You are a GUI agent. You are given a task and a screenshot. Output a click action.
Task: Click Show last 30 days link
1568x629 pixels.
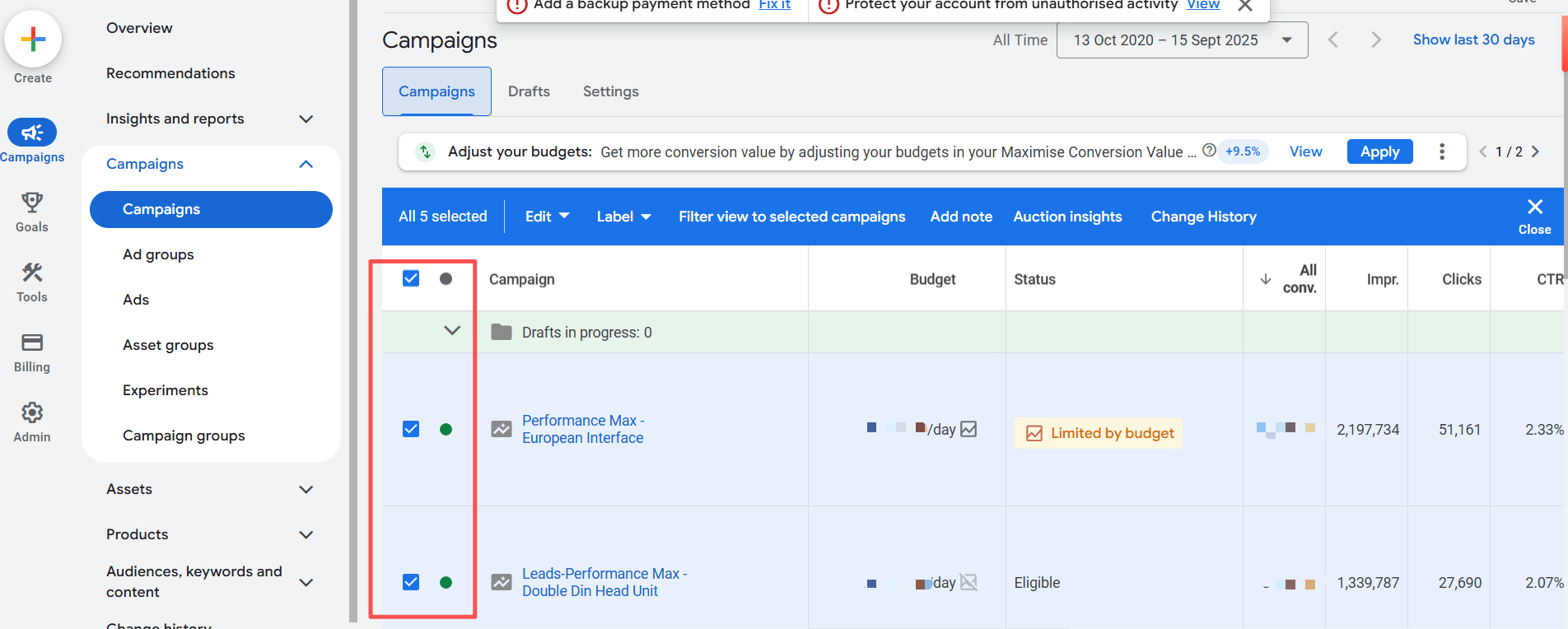1473,40
